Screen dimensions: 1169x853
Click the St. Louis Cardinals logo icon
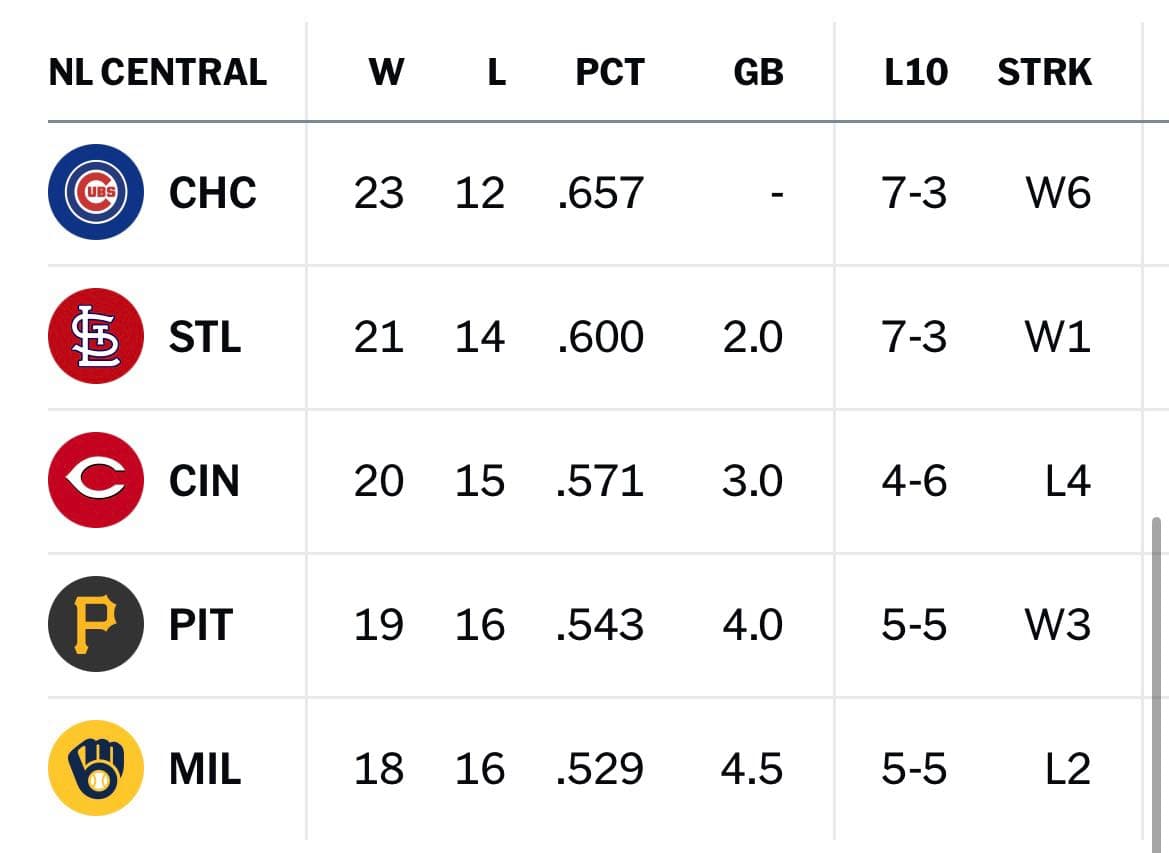[x=96, y=336]
